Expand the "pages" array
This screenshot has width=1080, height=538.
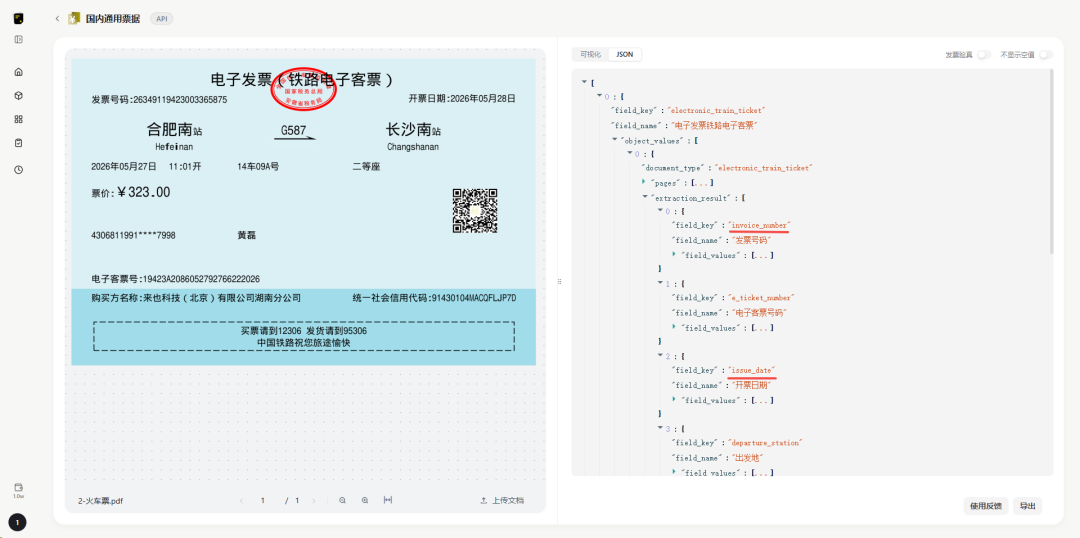point(643,183)
